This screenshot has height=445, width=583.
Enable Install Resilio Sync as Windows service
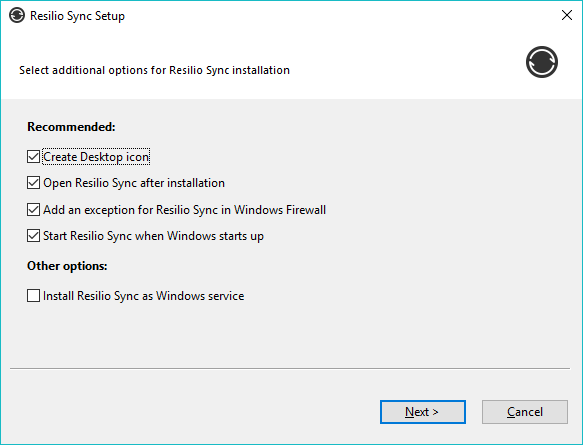pyautogui.click(x=33, y=296)
